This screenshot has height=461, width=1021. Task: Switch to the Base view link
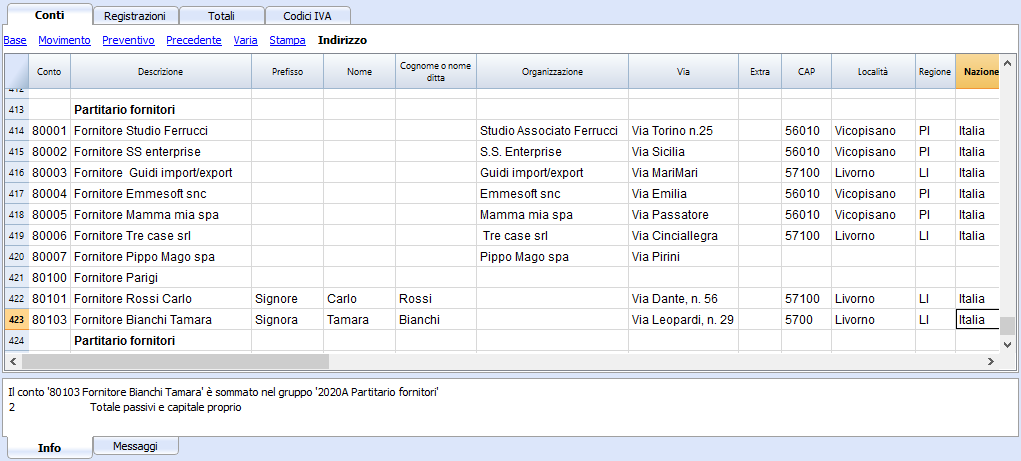click(15, 41)
